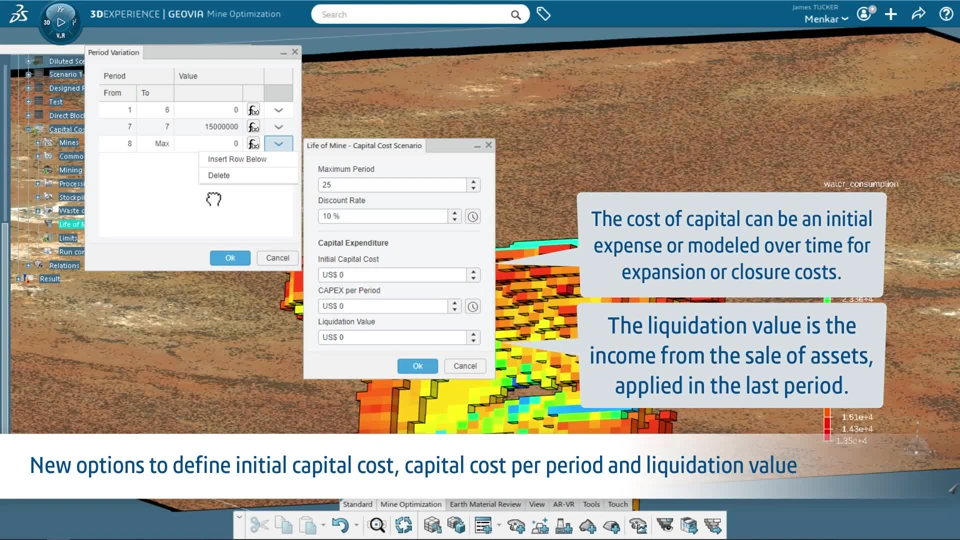Switch to the Mine Optimization tab
The height and width of the screenshot is (540, 960).
click(x=411, y=504)
